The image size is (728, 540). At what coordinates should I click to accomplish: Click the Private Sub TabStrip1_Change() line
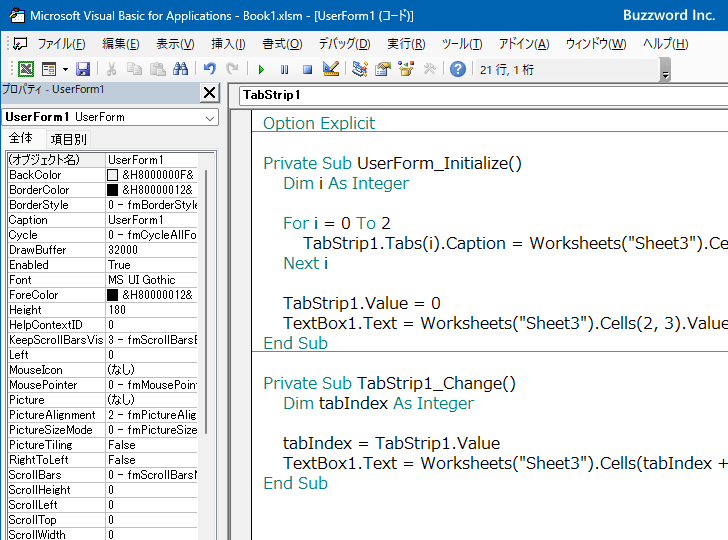(x=389, y=384)
